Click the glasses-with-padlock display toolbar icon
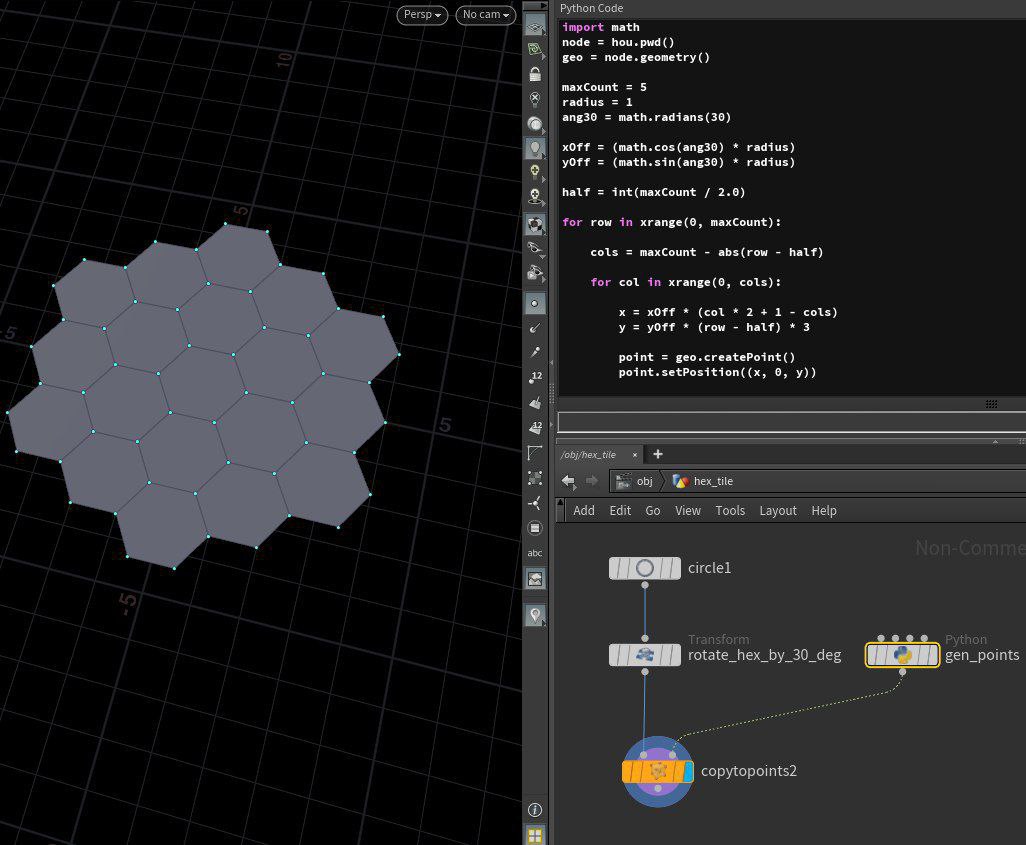Viewport: 1026px width, 845px height. pos(535,273)
